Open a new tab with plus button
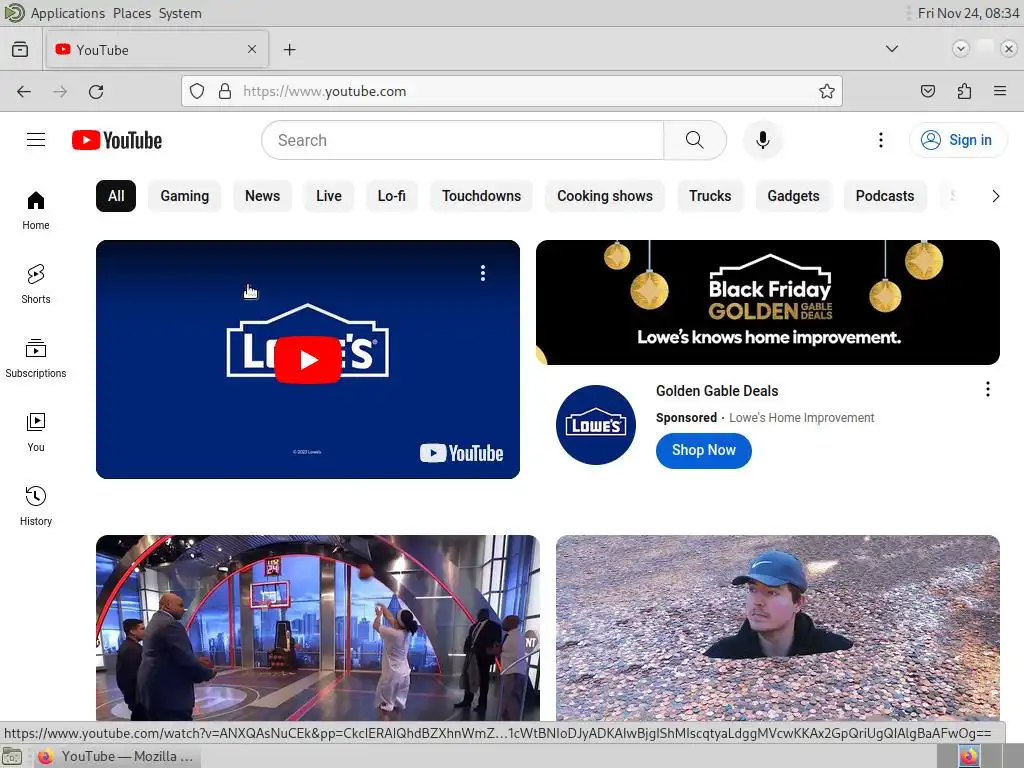 [x=289, y=50]
